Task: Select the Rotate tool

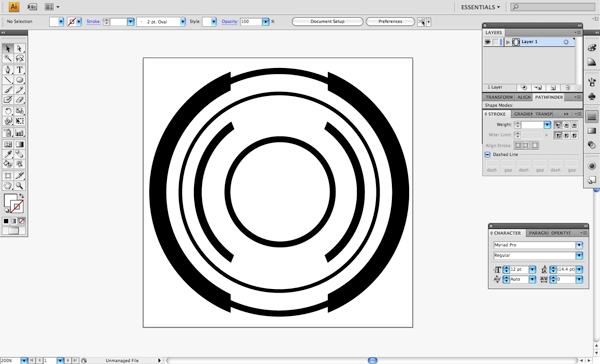Action: click(x=8, y=111)
